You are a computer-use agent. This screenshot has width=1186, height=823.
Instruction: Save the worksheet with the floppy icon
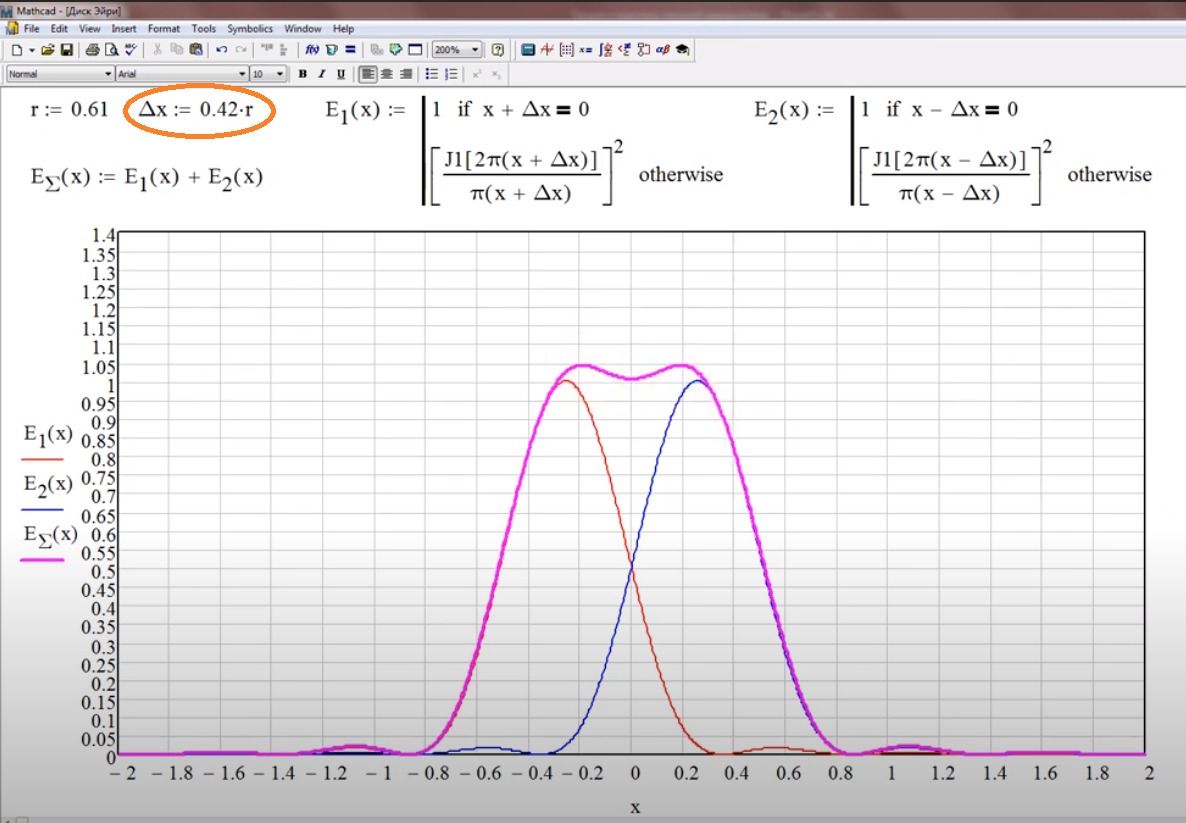pos(67,50)
